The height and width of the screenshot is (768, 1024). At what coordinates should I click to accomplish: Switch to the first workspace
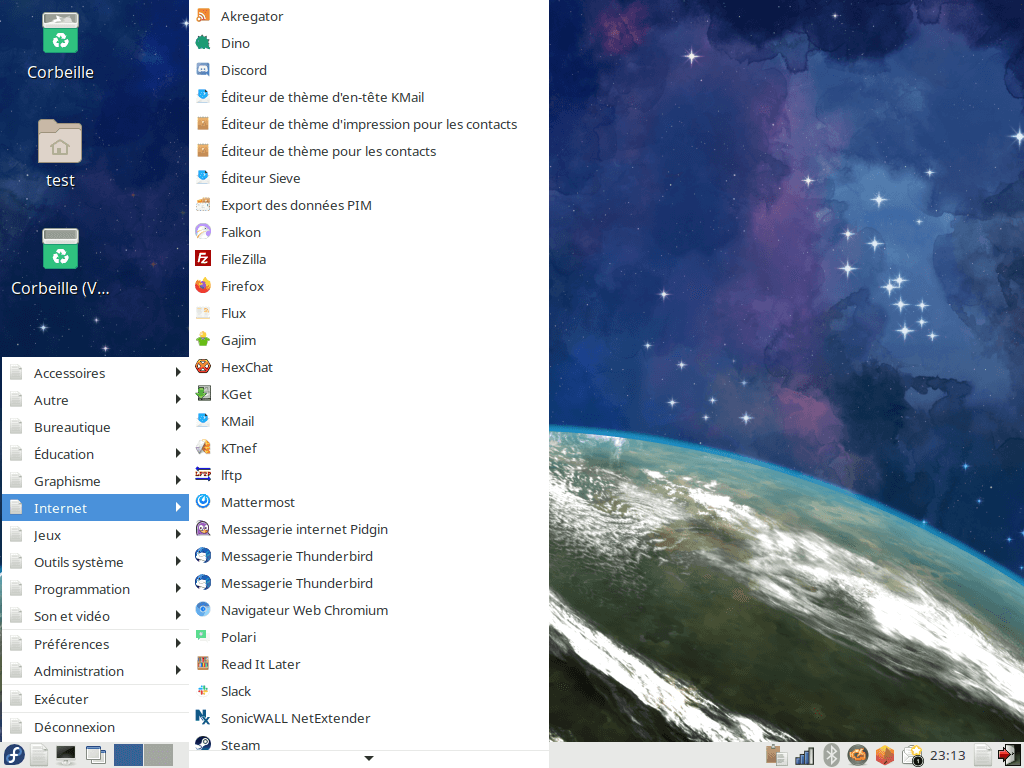point(128,755)
